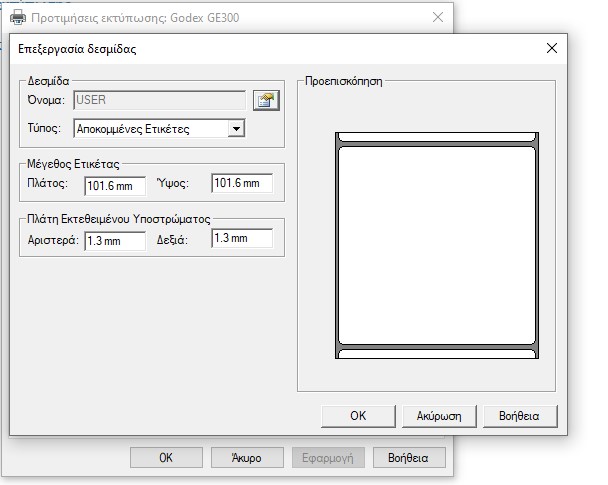
Task: Focus the Αριστερά exposed liner field
Action: click(x=115, y=241)
